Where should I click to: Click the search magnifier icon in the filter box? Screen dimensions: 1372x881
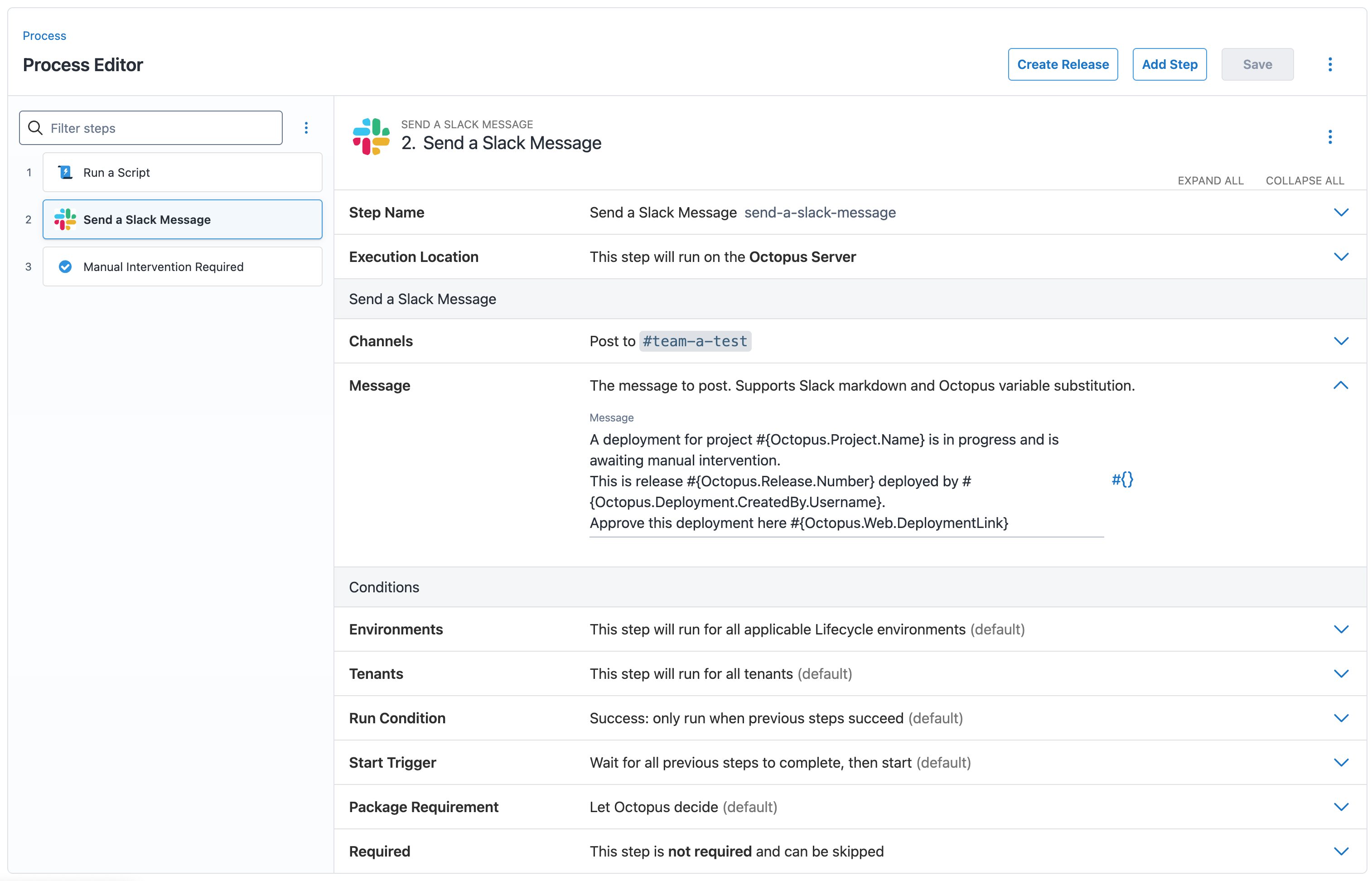coord(35,128)
